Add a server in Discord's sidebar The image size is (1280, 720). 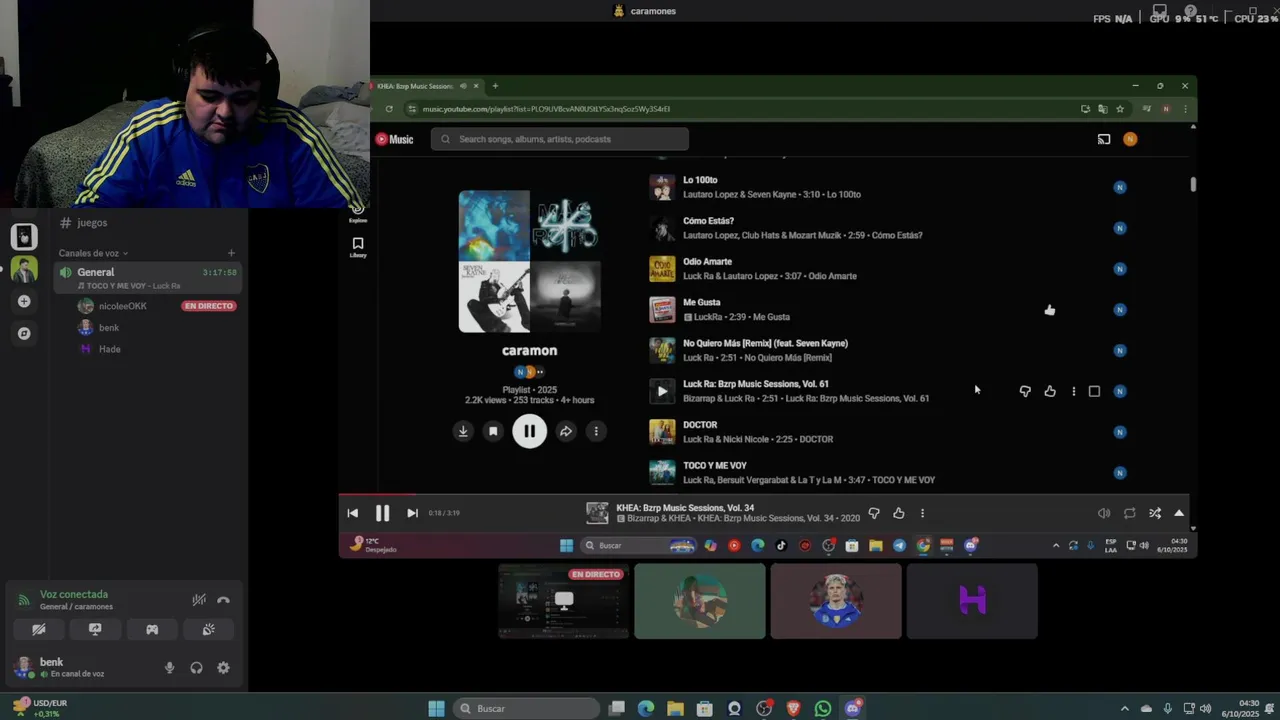point(24,301)
